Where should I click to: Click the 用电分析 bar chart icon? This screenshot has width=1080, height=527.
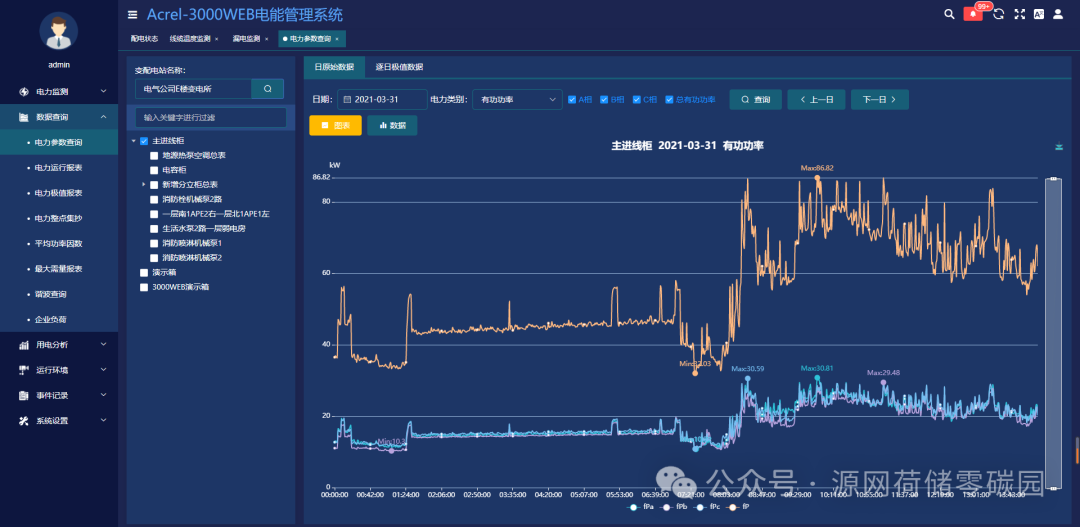[x=23, y=344]
